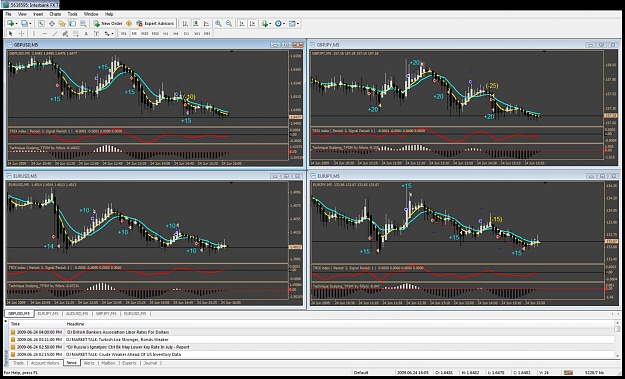This screenshot has width=625, height=379.
Task: Switch timeframe to W1
Action: (197, 34)
